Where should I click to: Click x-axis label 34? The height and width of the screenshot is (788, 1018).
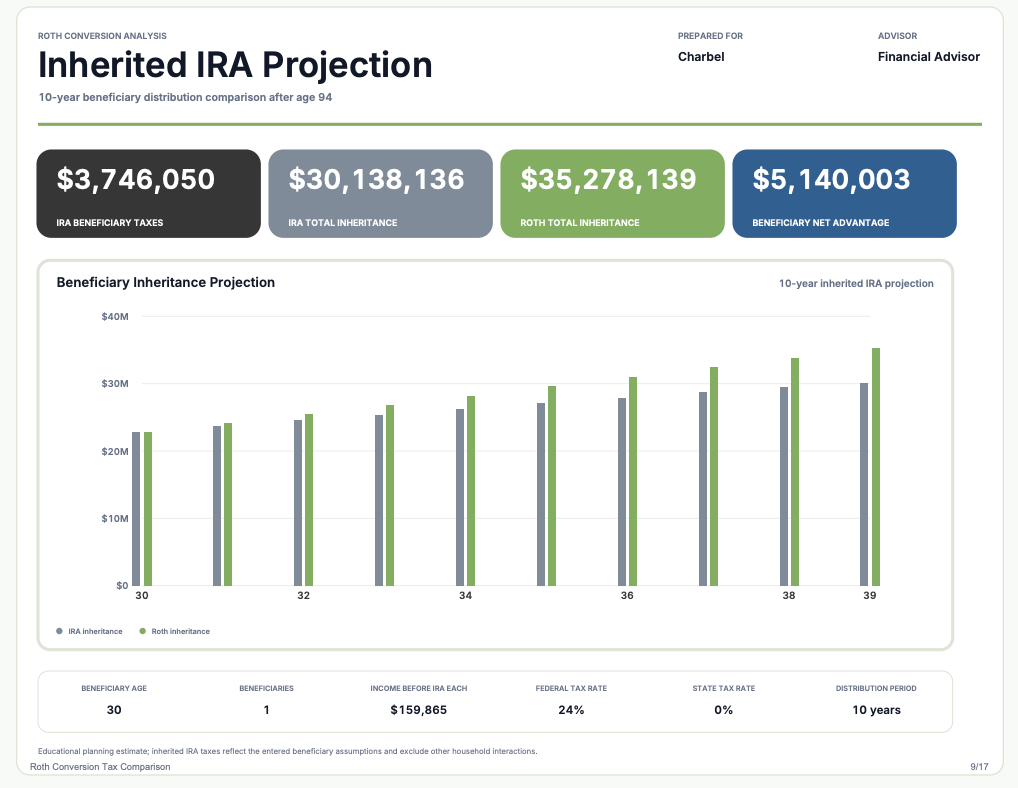point(466,595)
